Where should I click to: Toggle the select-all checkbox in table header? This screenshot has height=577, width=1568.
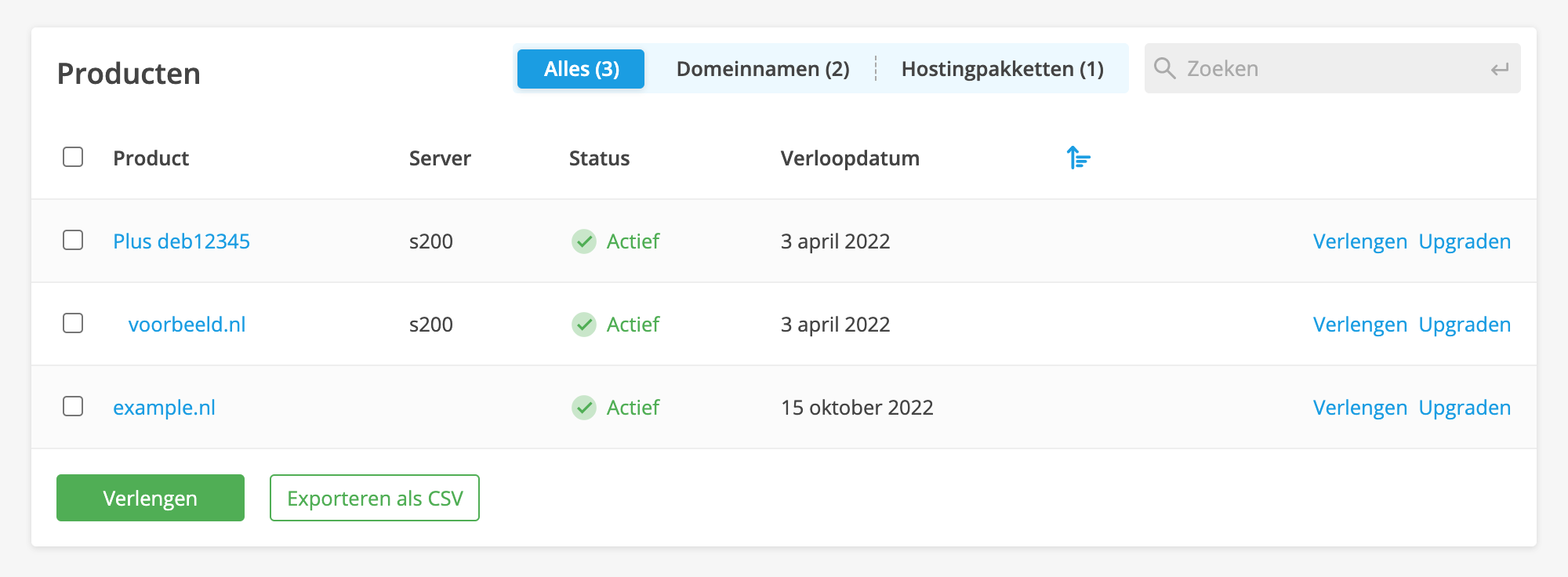coord(73,157)
